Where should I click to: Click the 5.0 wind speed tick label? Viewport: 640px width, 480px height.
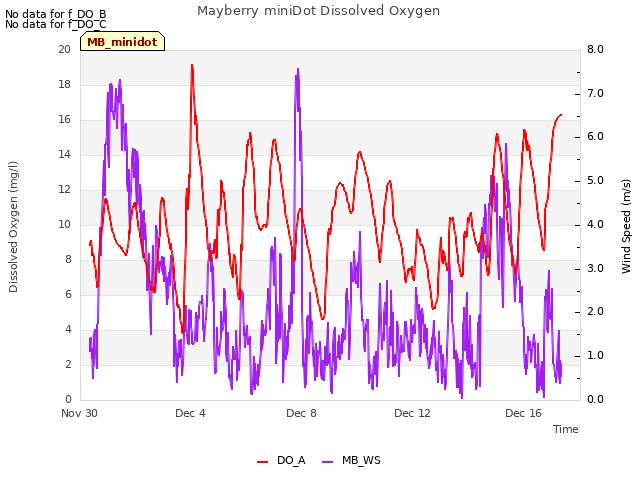tap(595, 181)
